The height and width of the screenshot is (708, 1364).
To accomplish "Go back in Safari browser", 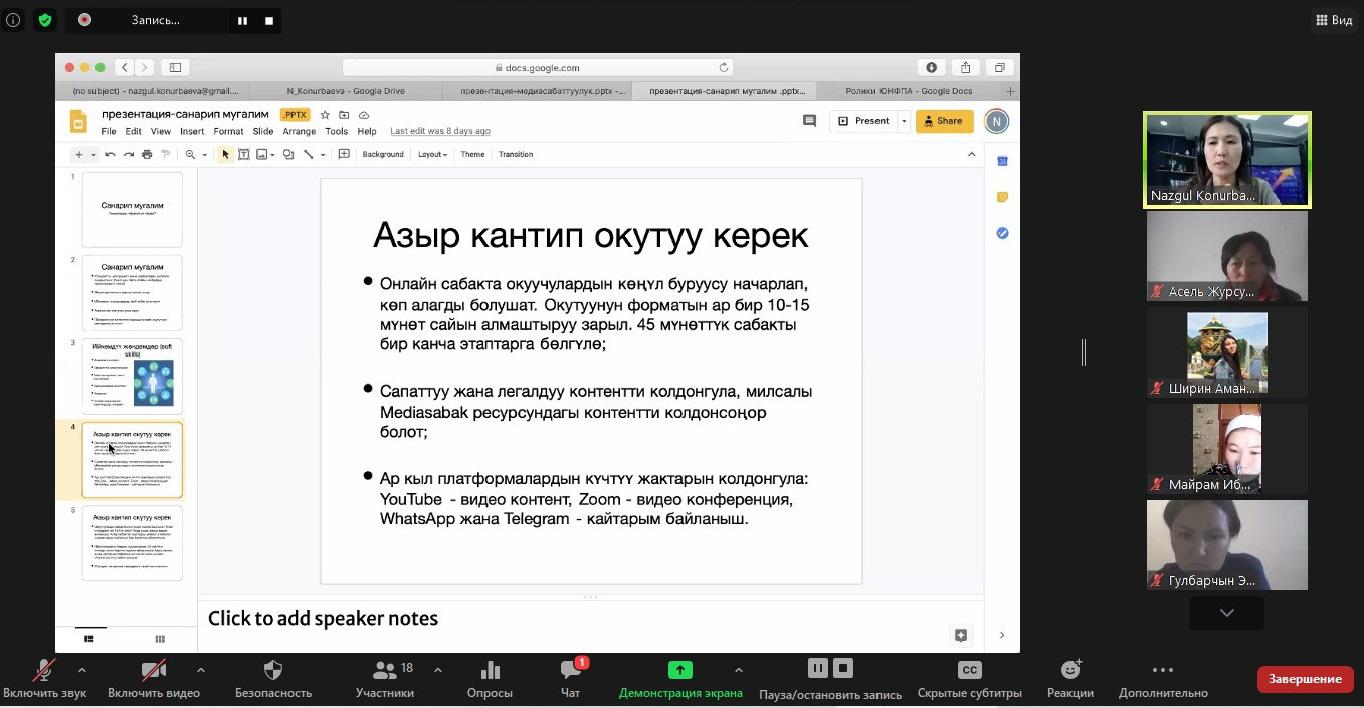I will 124,67.
